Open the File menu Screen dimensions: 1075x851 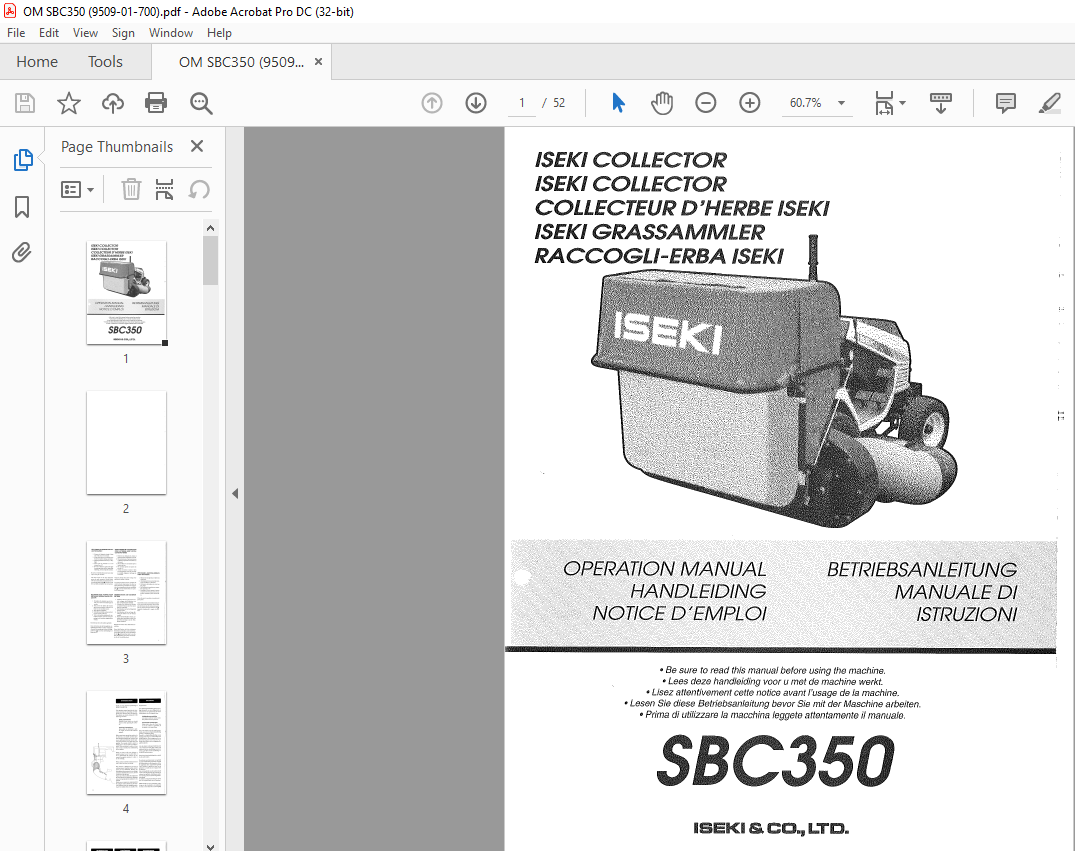click(x=16, y=33)
